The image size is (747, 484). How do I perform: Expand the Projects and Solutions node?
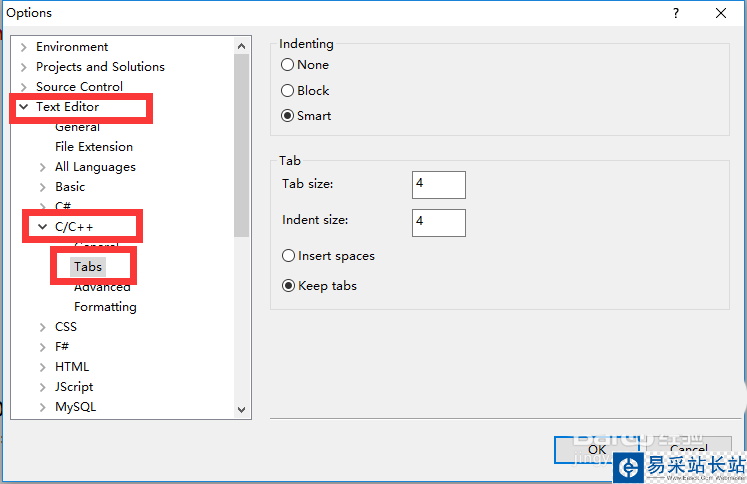tap(24, 67)
